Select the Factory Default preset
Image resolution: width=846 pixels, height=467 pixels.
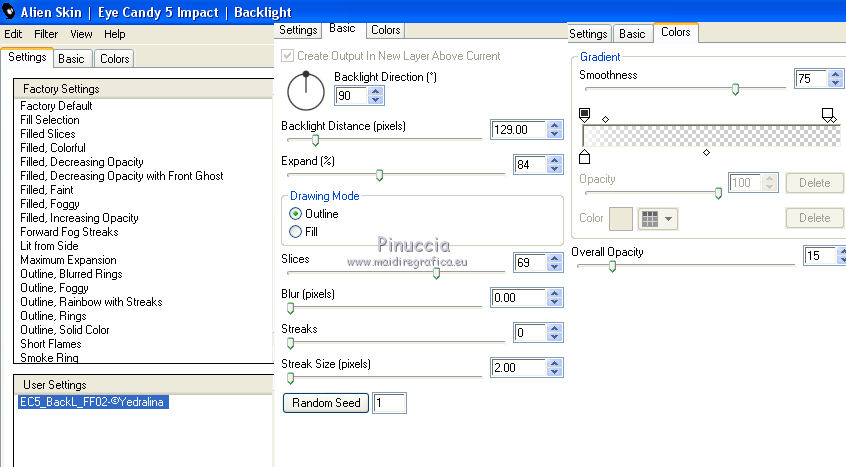(56, 106)
